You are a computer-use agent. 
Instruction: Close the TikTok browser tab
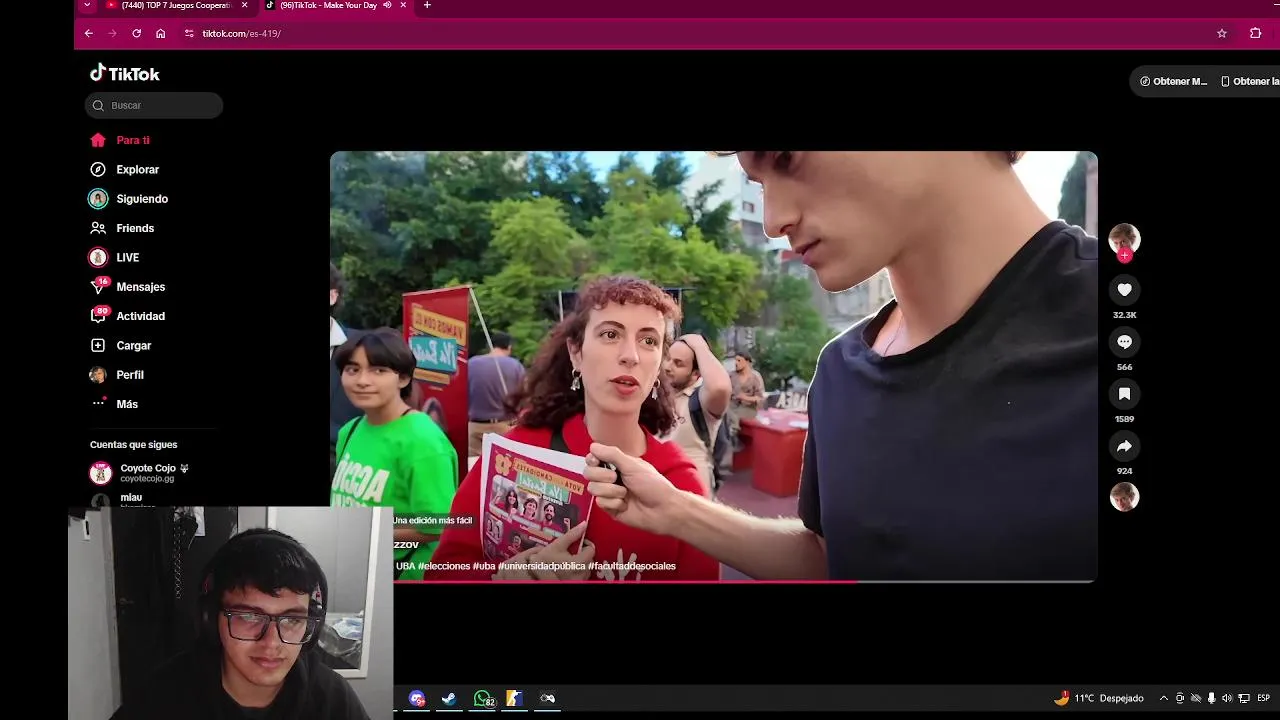point(404,5)
